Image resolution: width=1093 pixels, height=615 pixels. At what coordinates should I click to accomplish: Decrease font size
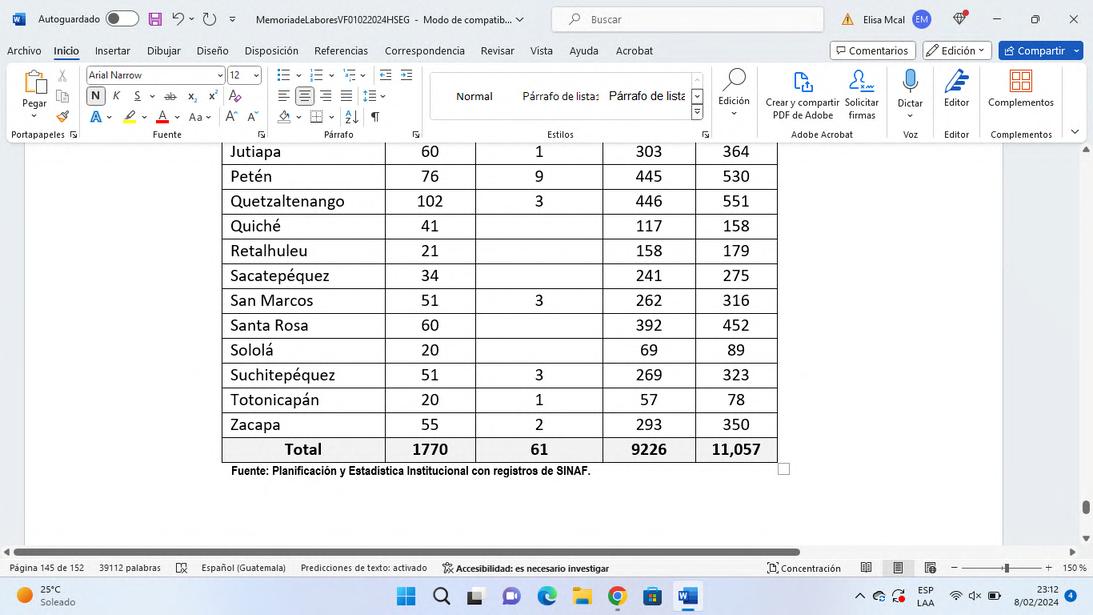252,116
